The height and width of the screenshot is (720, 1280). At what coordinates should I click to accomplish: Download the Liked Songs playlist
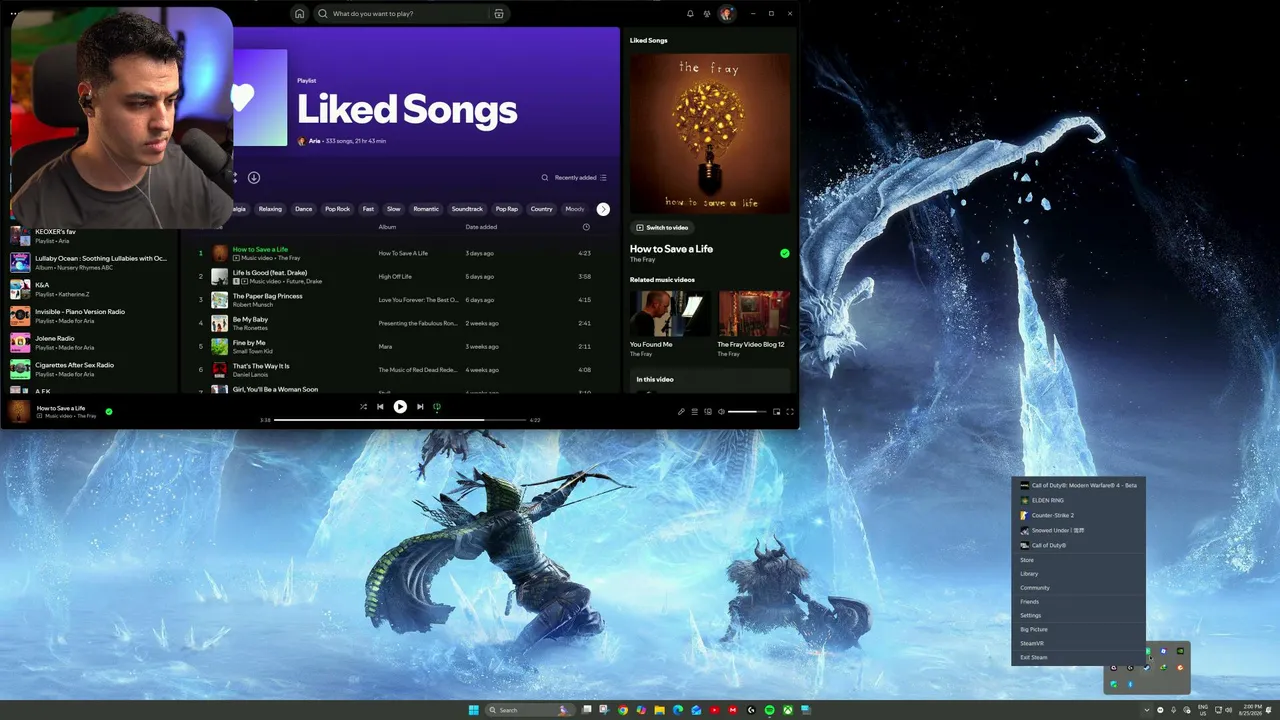point(254,177)
